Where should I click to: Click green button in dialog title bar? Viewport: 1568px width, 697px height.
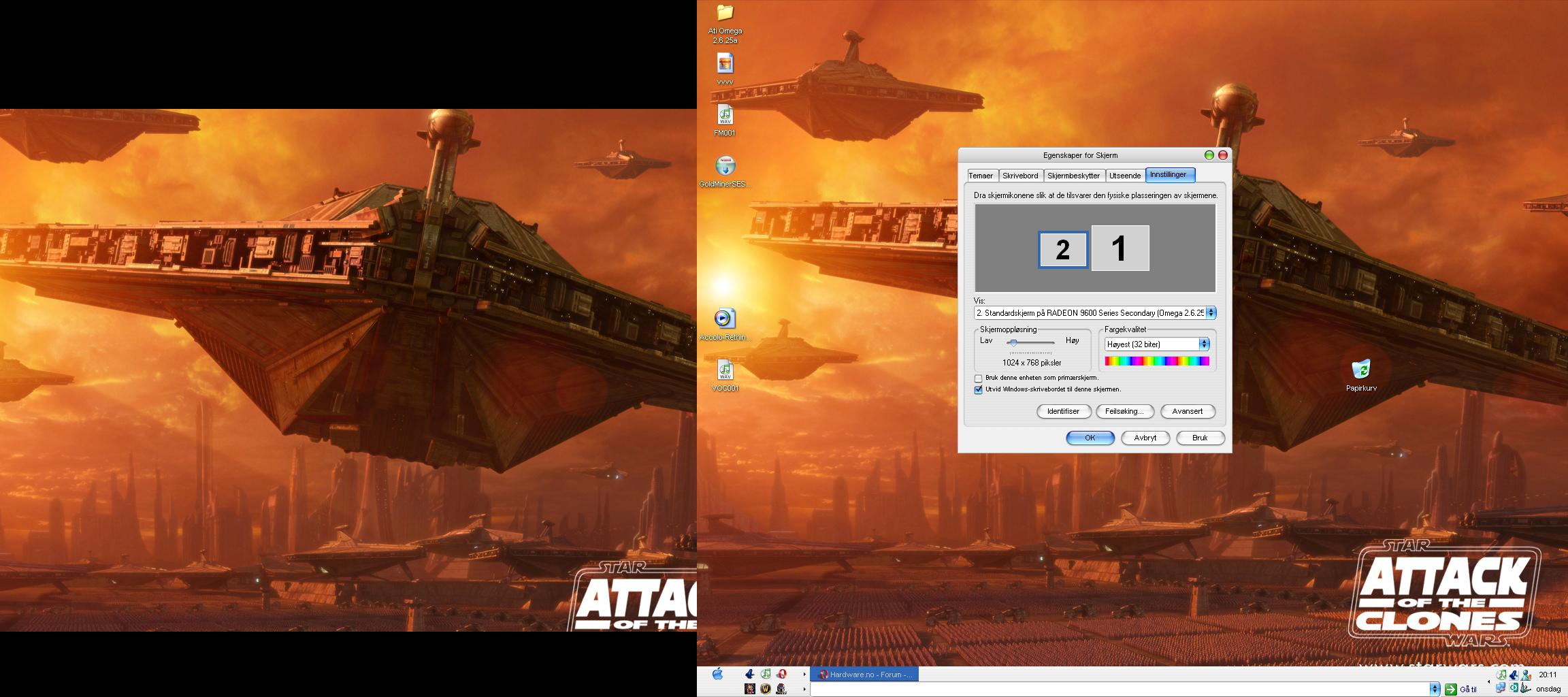(x=1209, y=155)
